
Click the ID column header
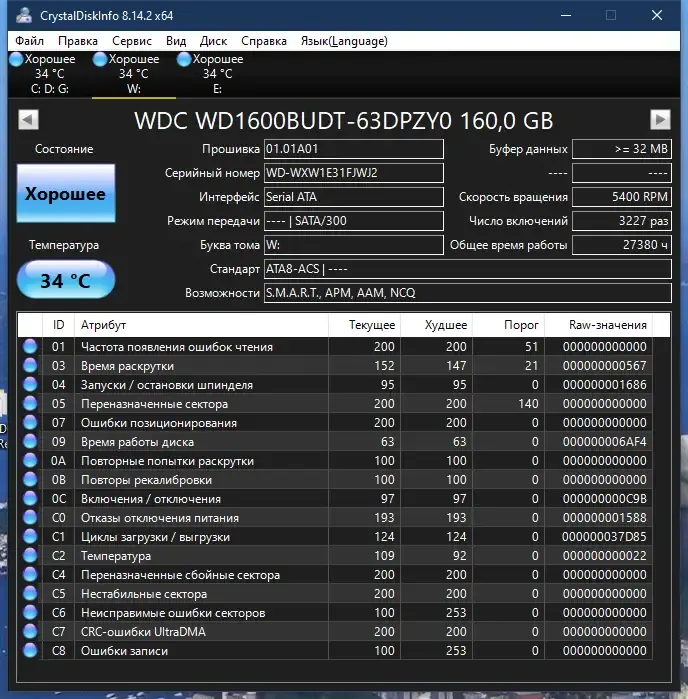(x=58, y=325)
